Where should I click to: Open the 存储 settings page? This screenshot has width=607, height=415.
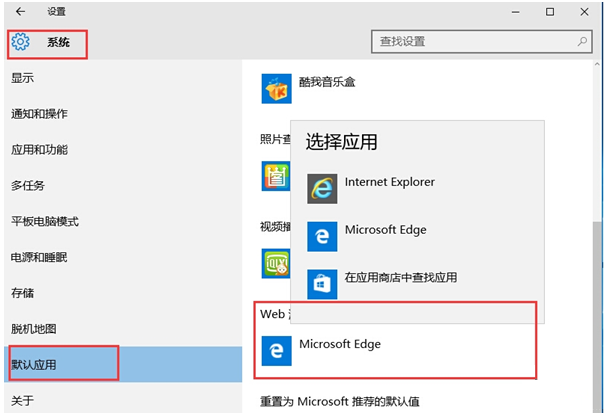point(23,293)
